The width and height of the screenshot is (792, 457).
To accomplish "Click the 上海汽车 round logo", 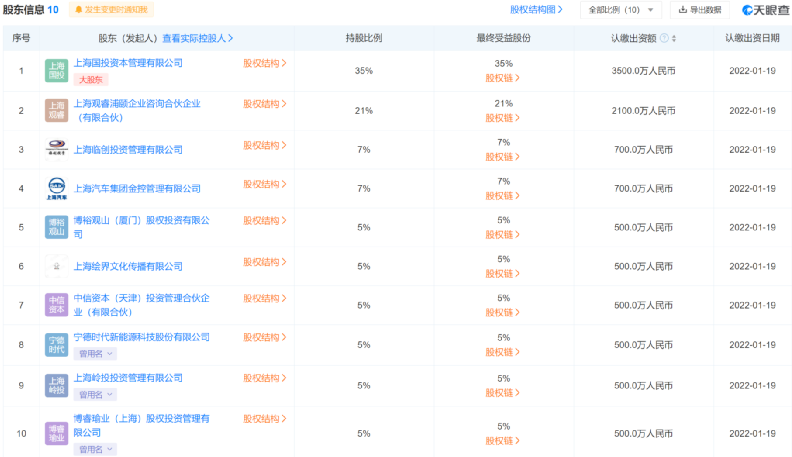I will tap(56, 188).
